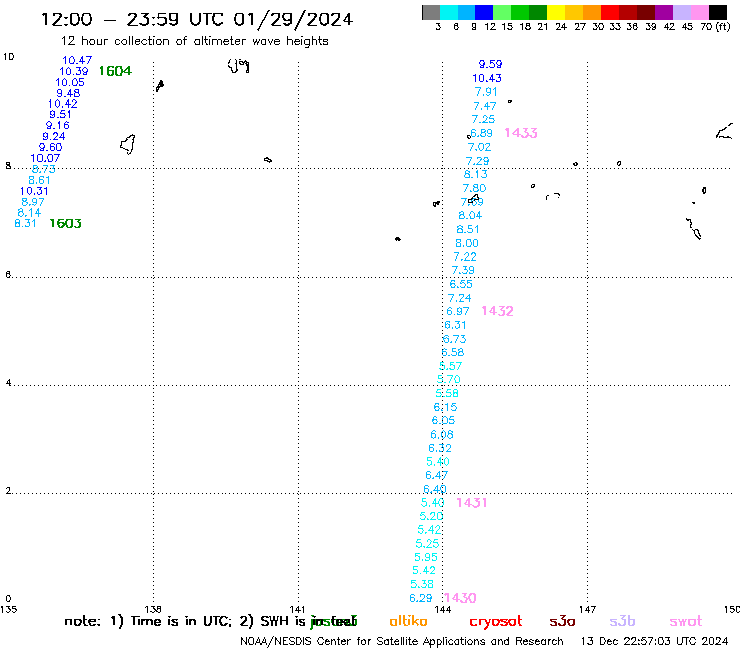Click the purple legend color swatch
This screenshot has width=740, height=650.
[x=664, y=12]
